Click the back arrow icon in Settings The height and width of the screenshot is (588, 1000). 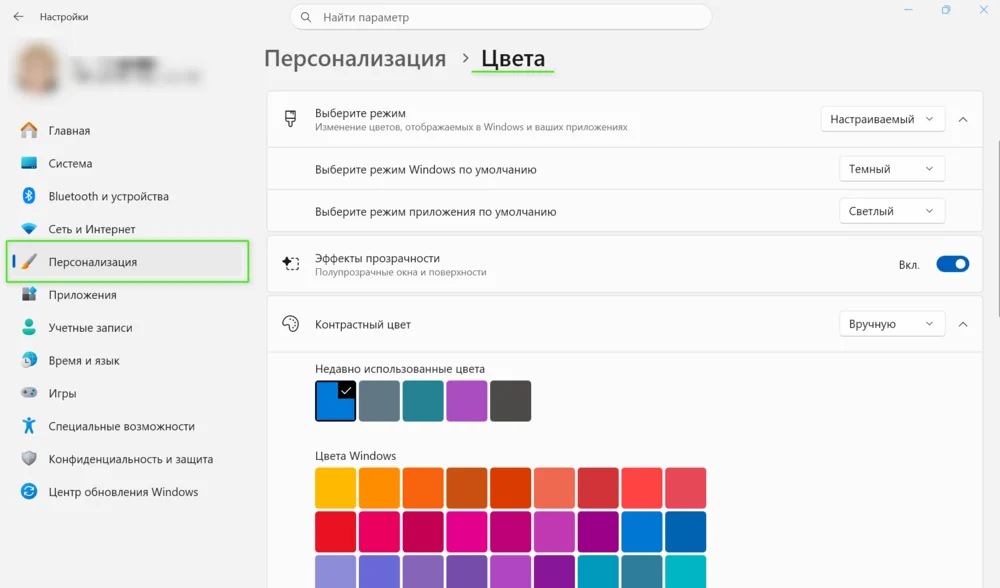click(18, 17)
